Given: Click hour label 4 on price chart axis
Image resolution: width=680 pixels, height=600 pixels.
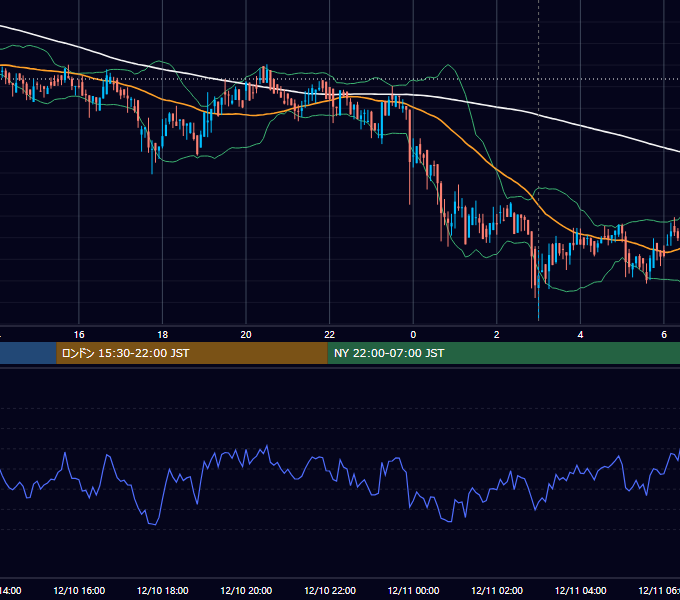Looking at the screenshot, I should point(580,335).
